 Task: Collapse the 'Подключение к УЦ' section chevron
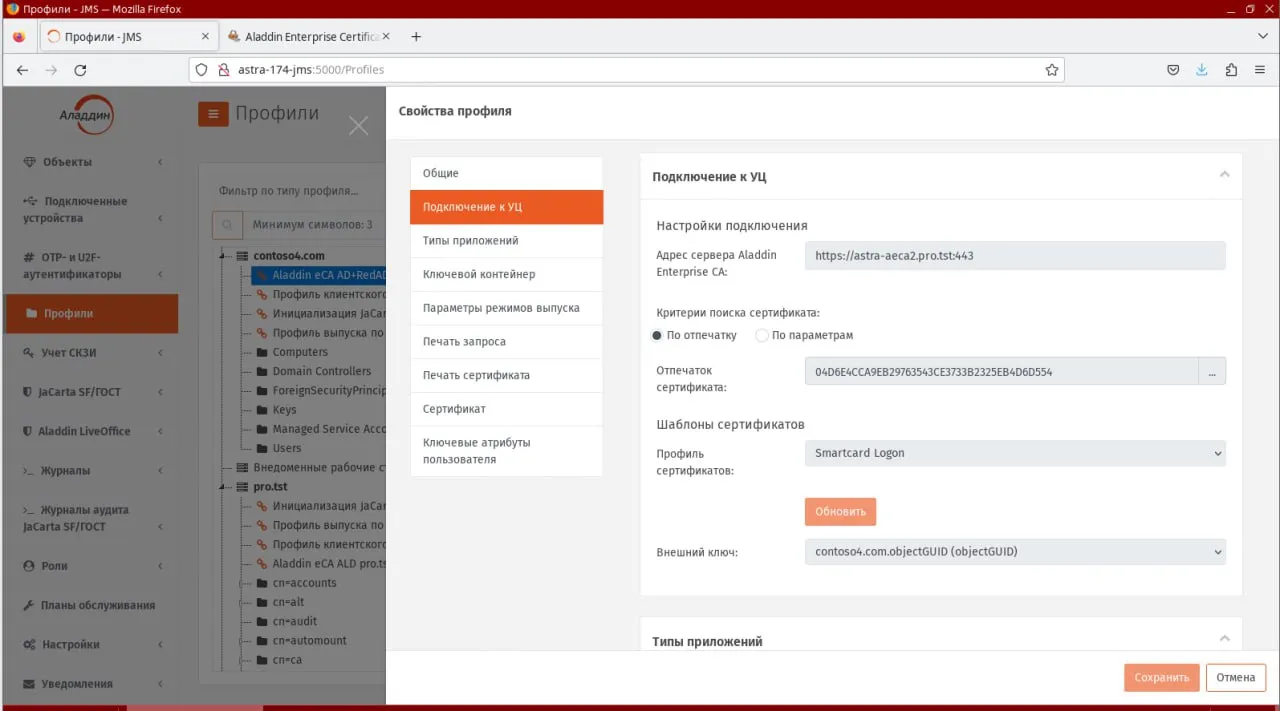(x=1224, y=175)
